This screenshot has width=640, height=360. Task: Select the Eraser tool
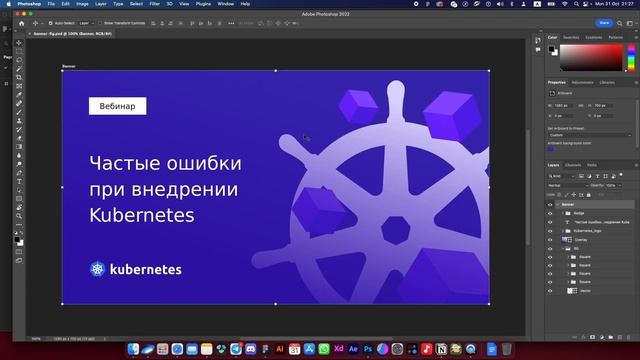tap(19, 138)
